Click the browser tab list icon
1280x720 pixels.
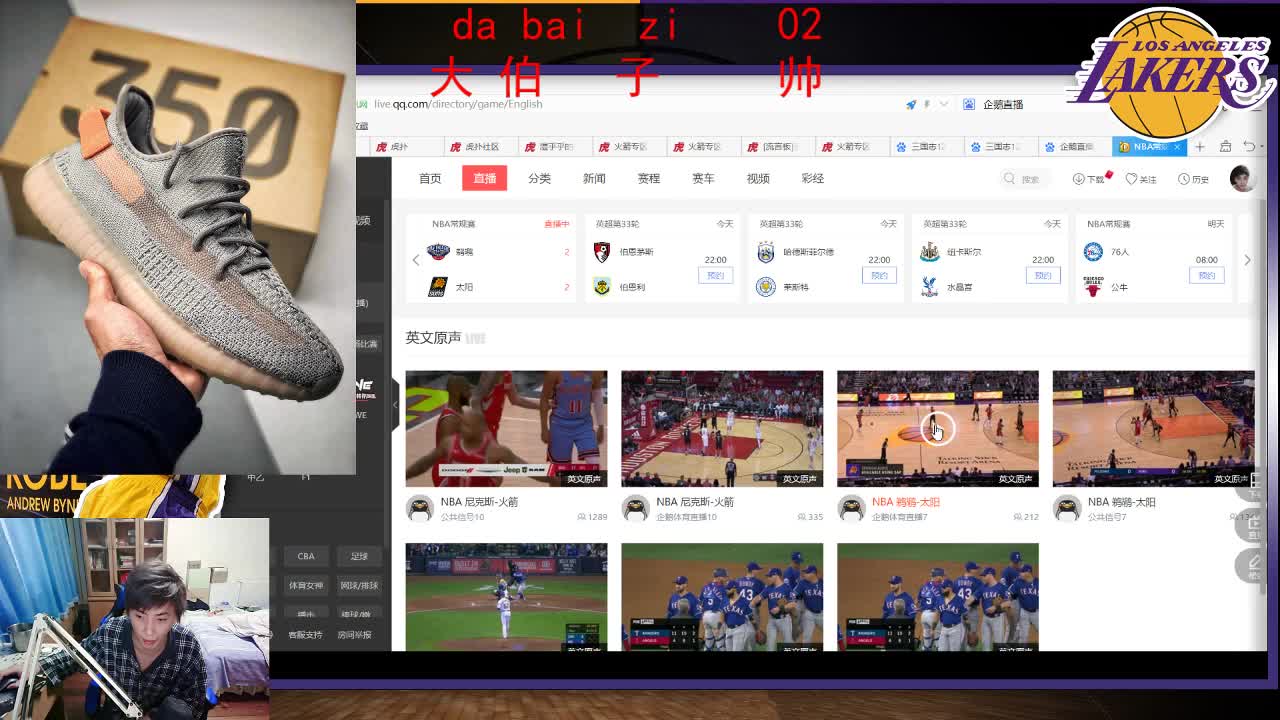1225,147
